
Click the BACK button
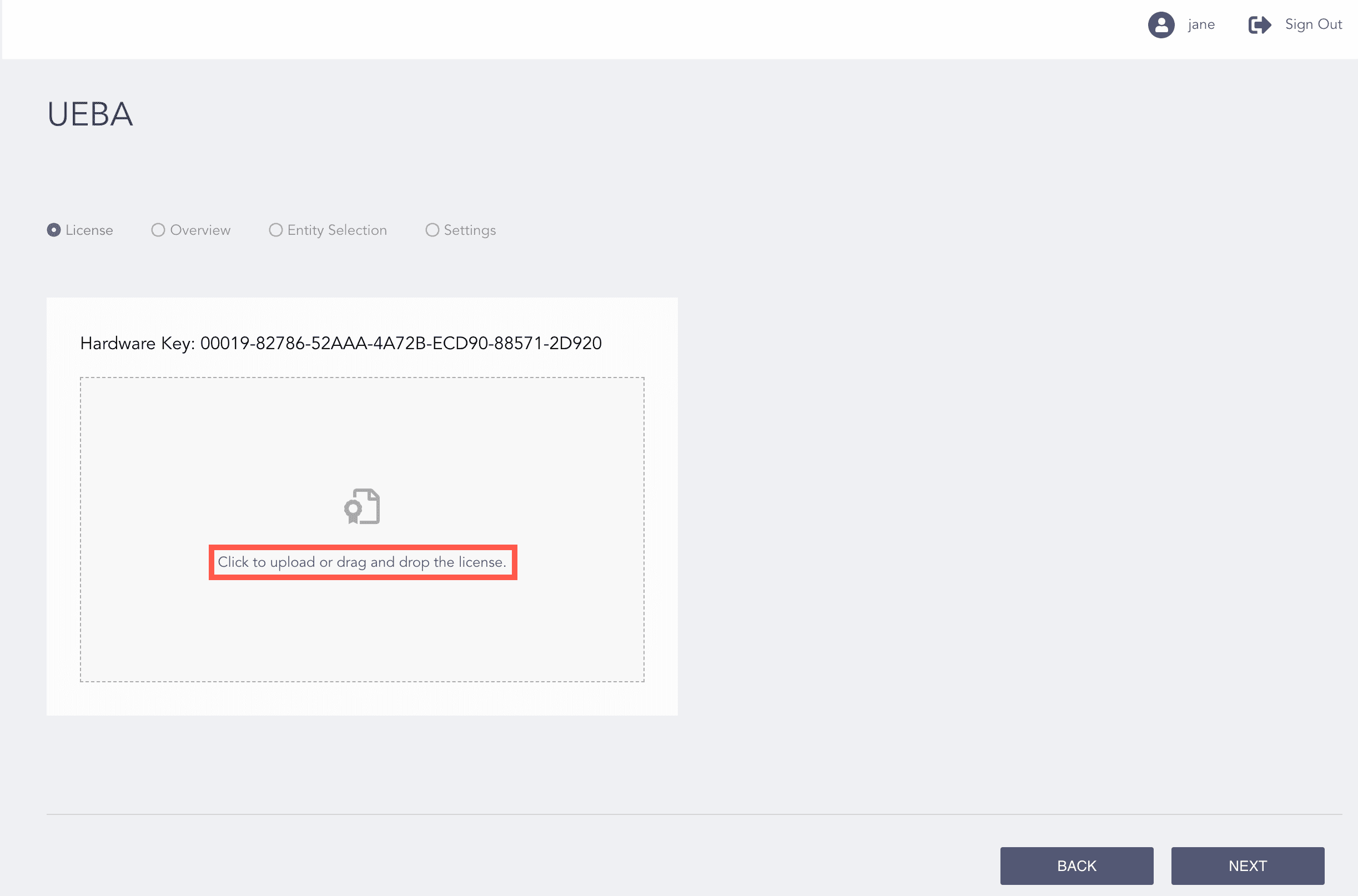1077,865
